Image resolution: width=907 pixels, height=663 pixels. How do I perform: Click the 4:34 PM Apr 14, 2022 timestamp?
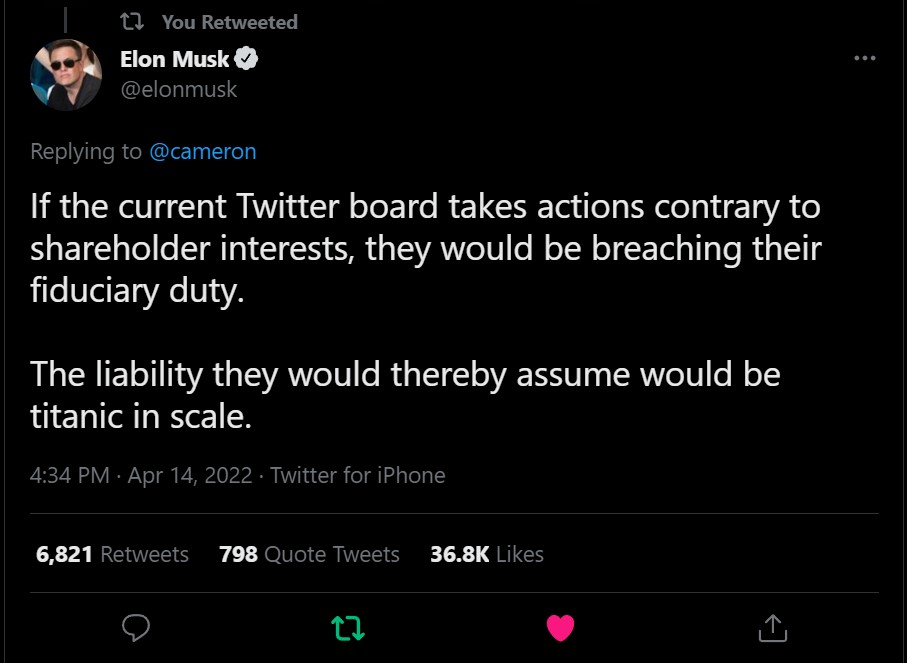point(141,475)
